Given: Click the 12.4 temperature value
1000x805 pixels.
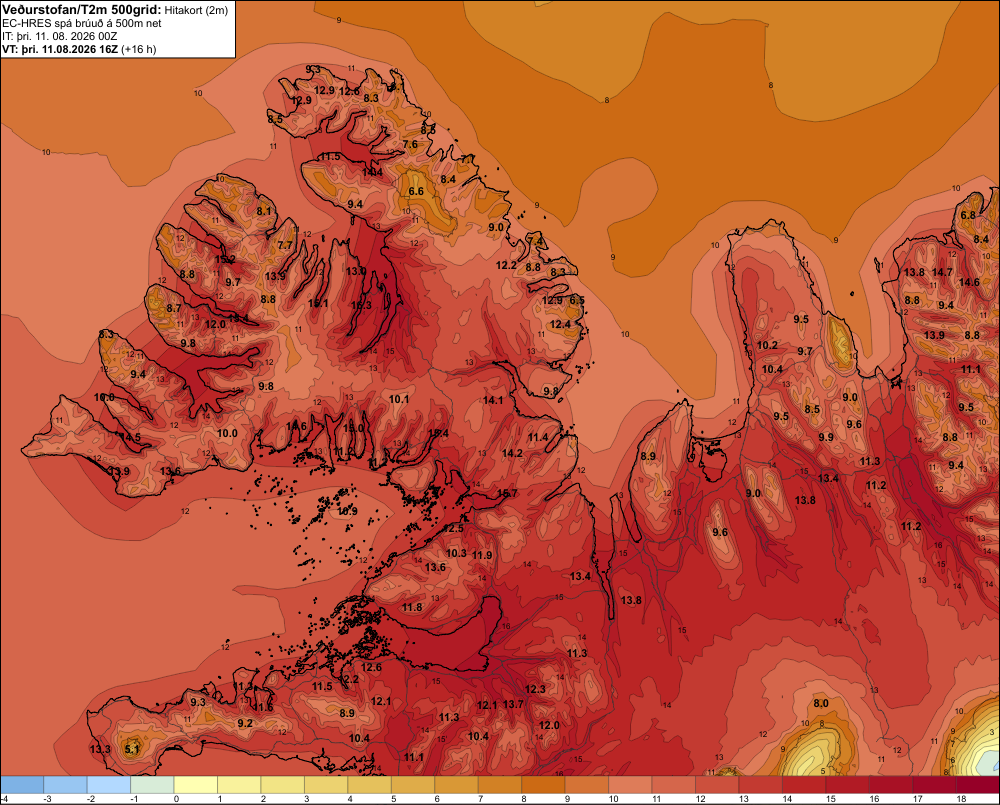Looking at the screenshot, I should (560, 325).
